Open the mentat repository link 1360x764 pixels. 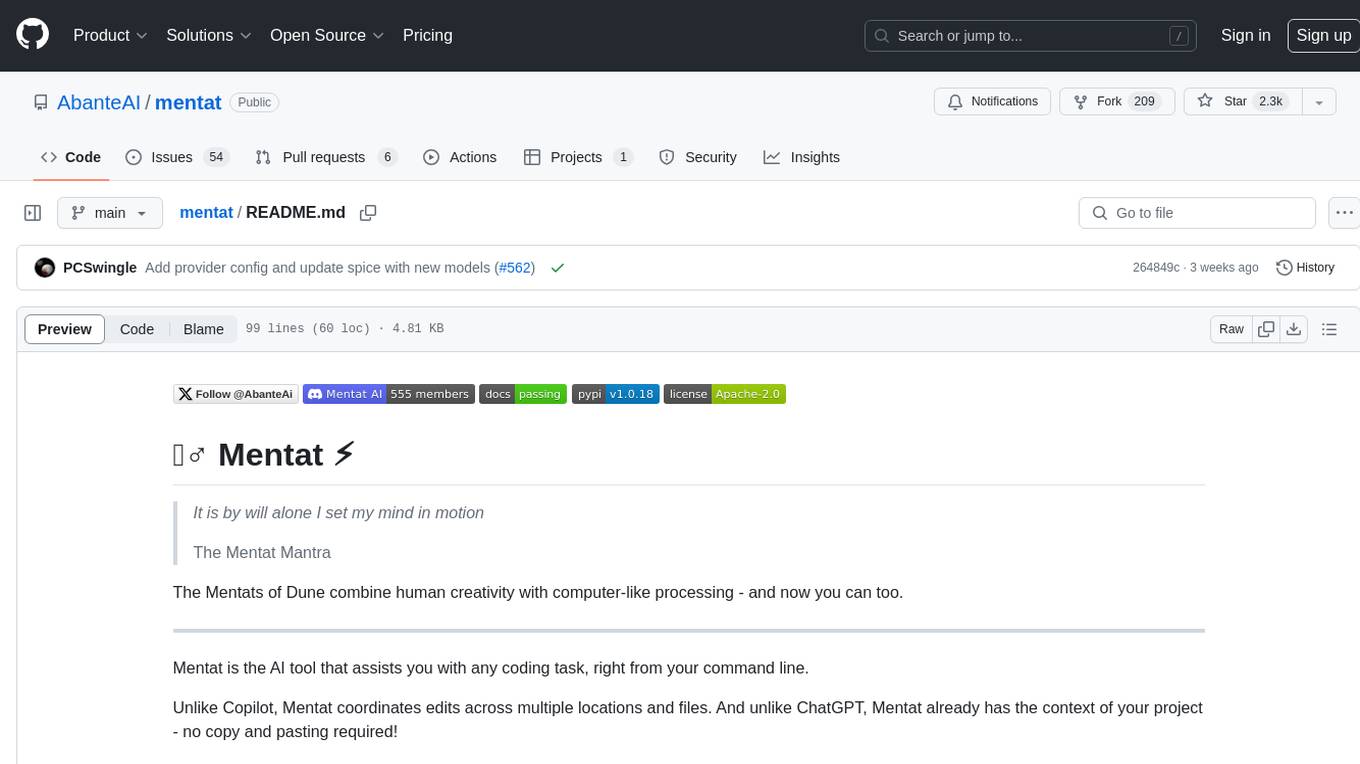[188, 102]
